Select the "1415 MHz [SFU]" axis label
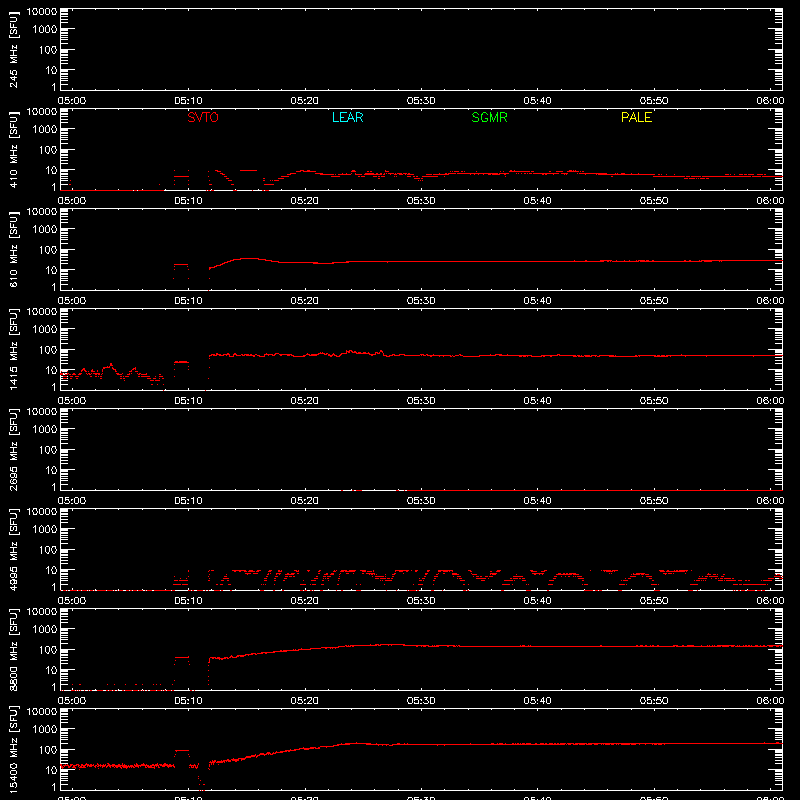The width and height of the screenshot is (800, 800). coord(13,349)
